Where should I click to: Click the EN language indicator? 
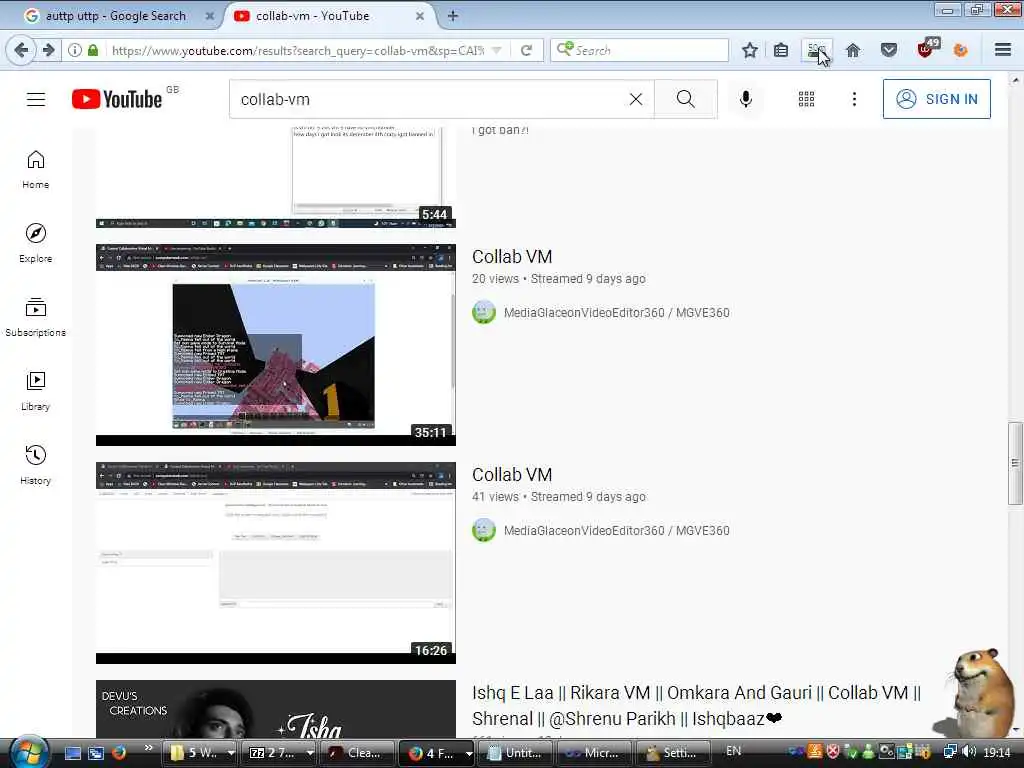[x=733, y=751]
